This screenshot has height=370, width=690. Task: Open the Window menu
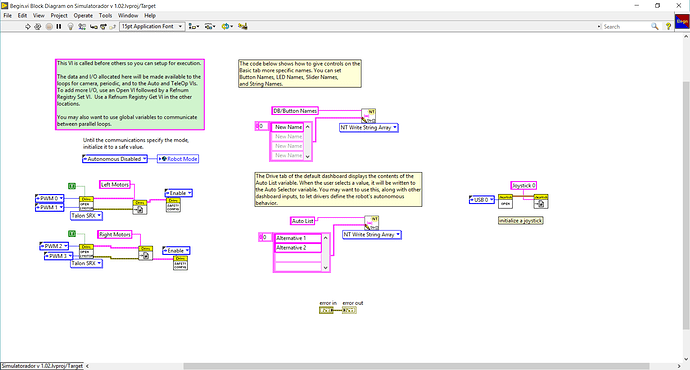[128, 15]
